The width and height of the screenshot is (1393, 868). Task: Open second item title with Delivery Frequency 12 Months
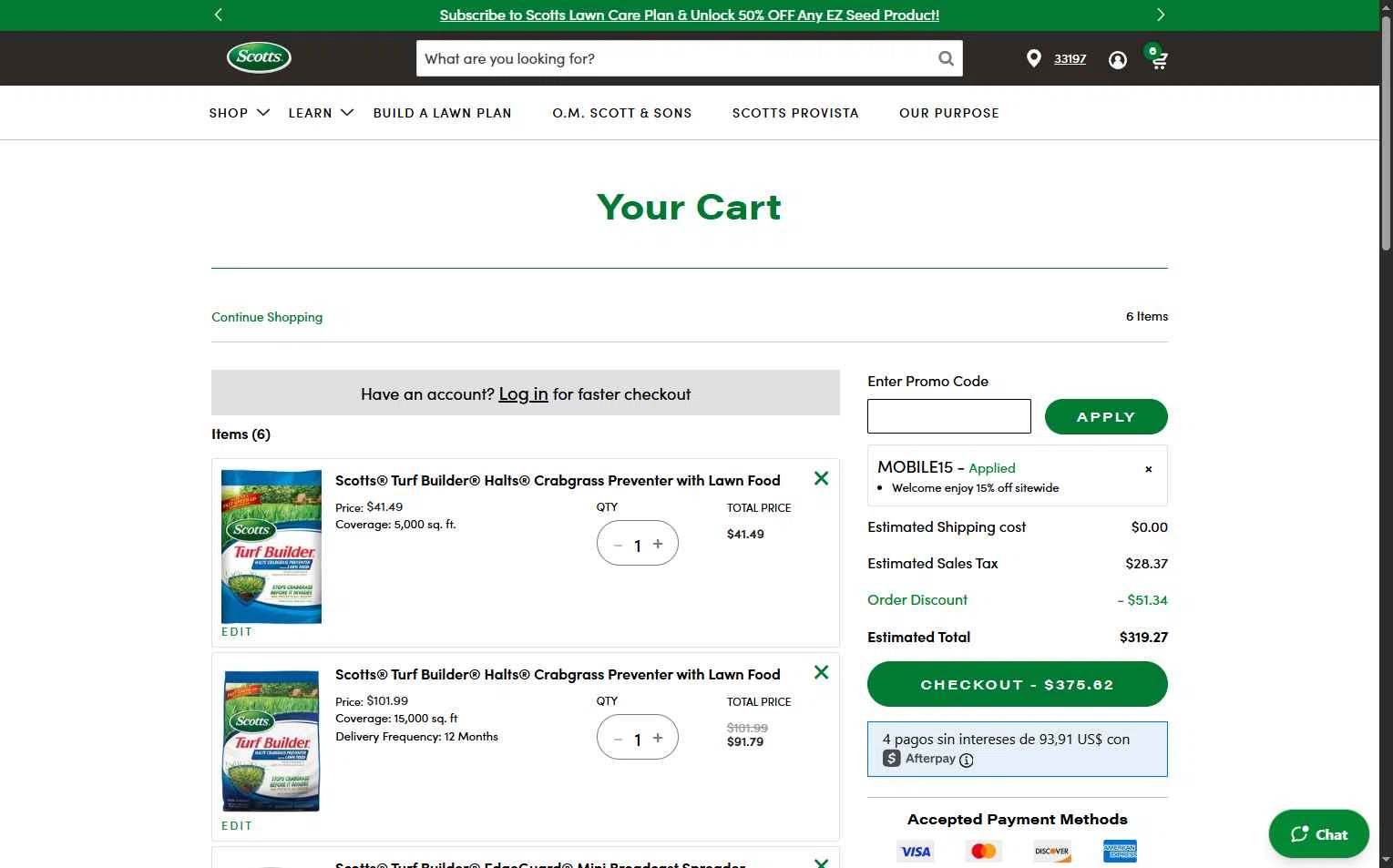click(x=558, y=674)
